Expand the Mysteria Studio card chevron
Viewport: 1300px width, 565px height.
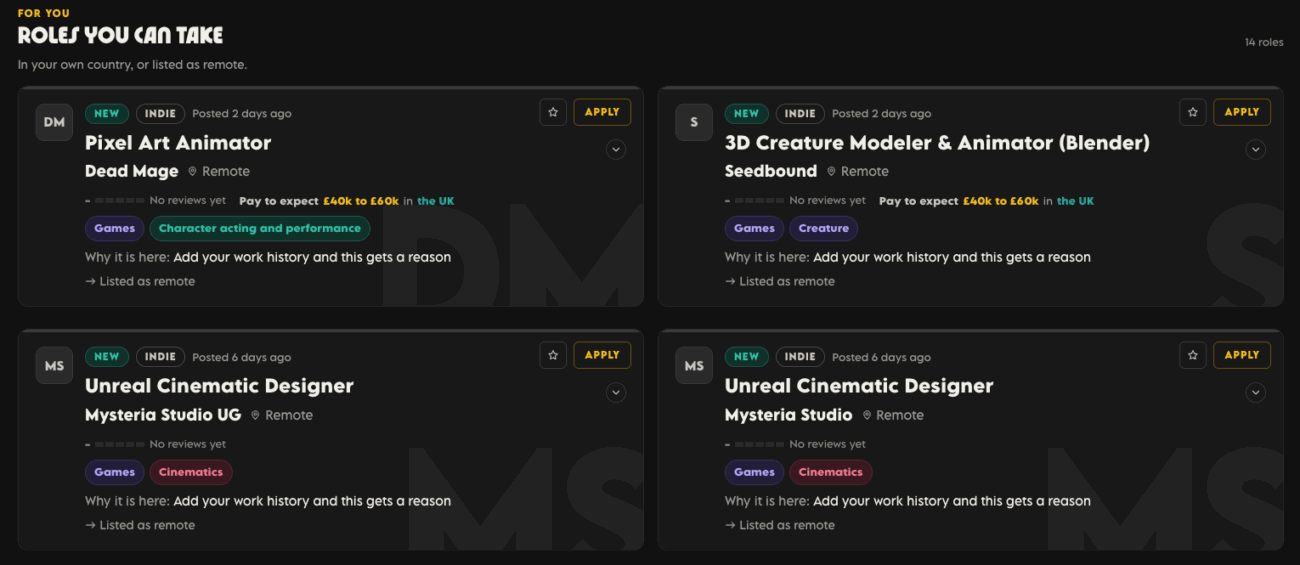1256,393
